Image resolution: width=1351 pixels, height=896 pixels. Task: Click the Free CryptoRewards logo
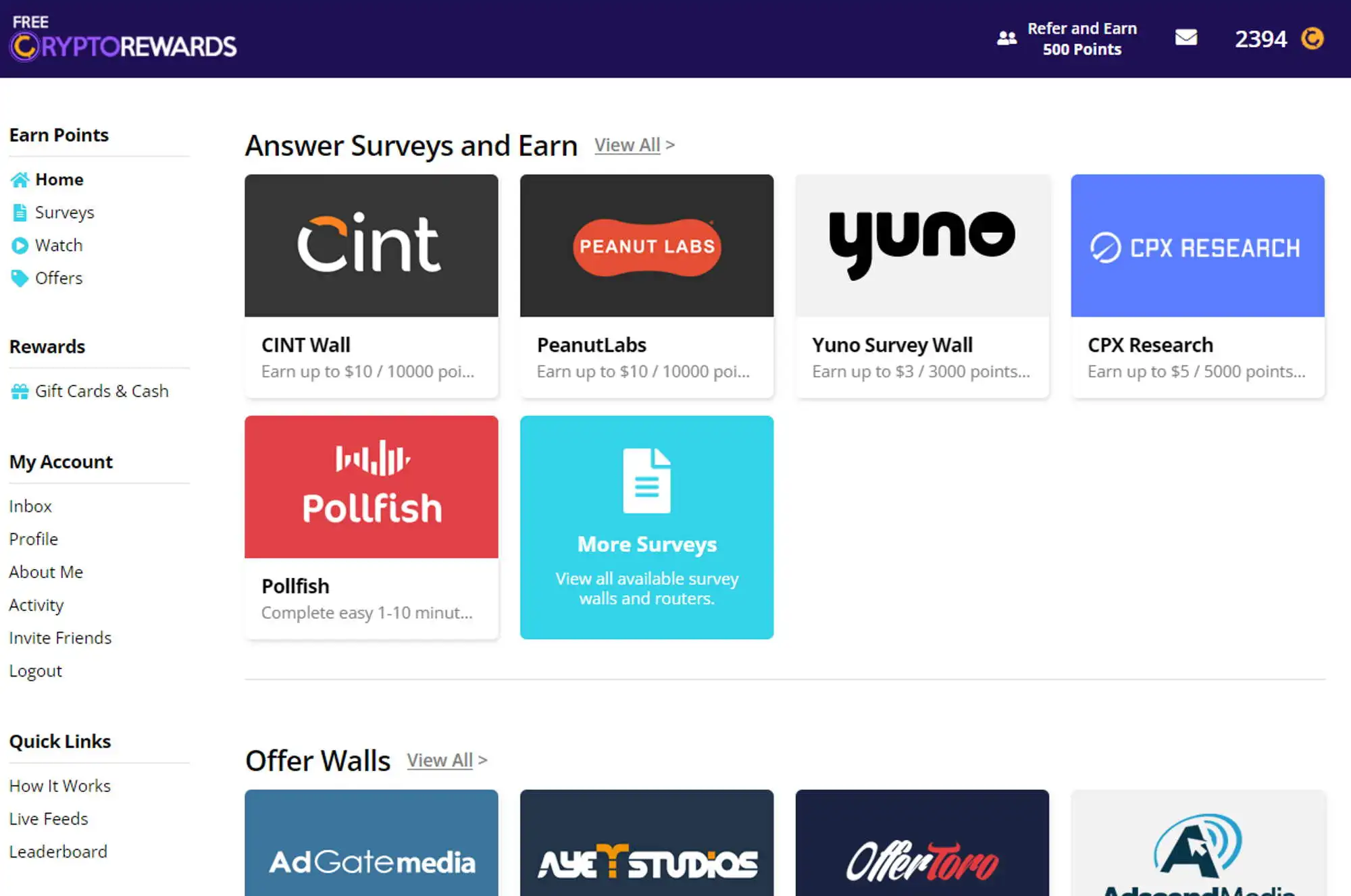123,38
